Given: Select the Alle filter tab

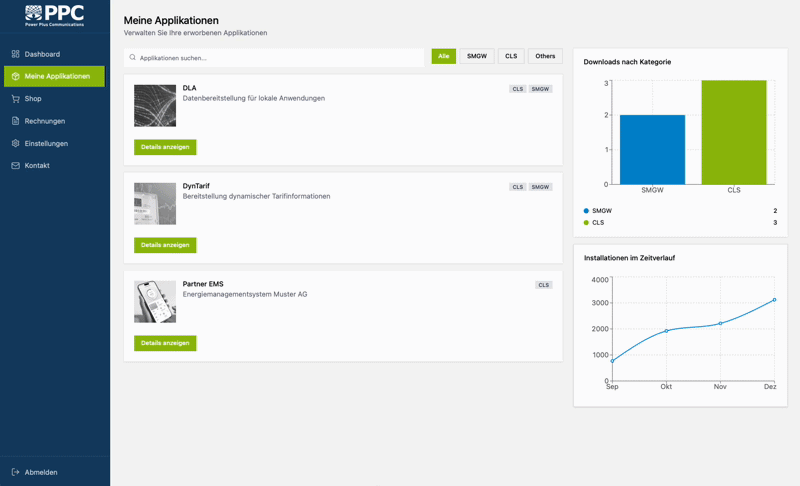Looking at the screenshot, I should (x=443, y=56).
